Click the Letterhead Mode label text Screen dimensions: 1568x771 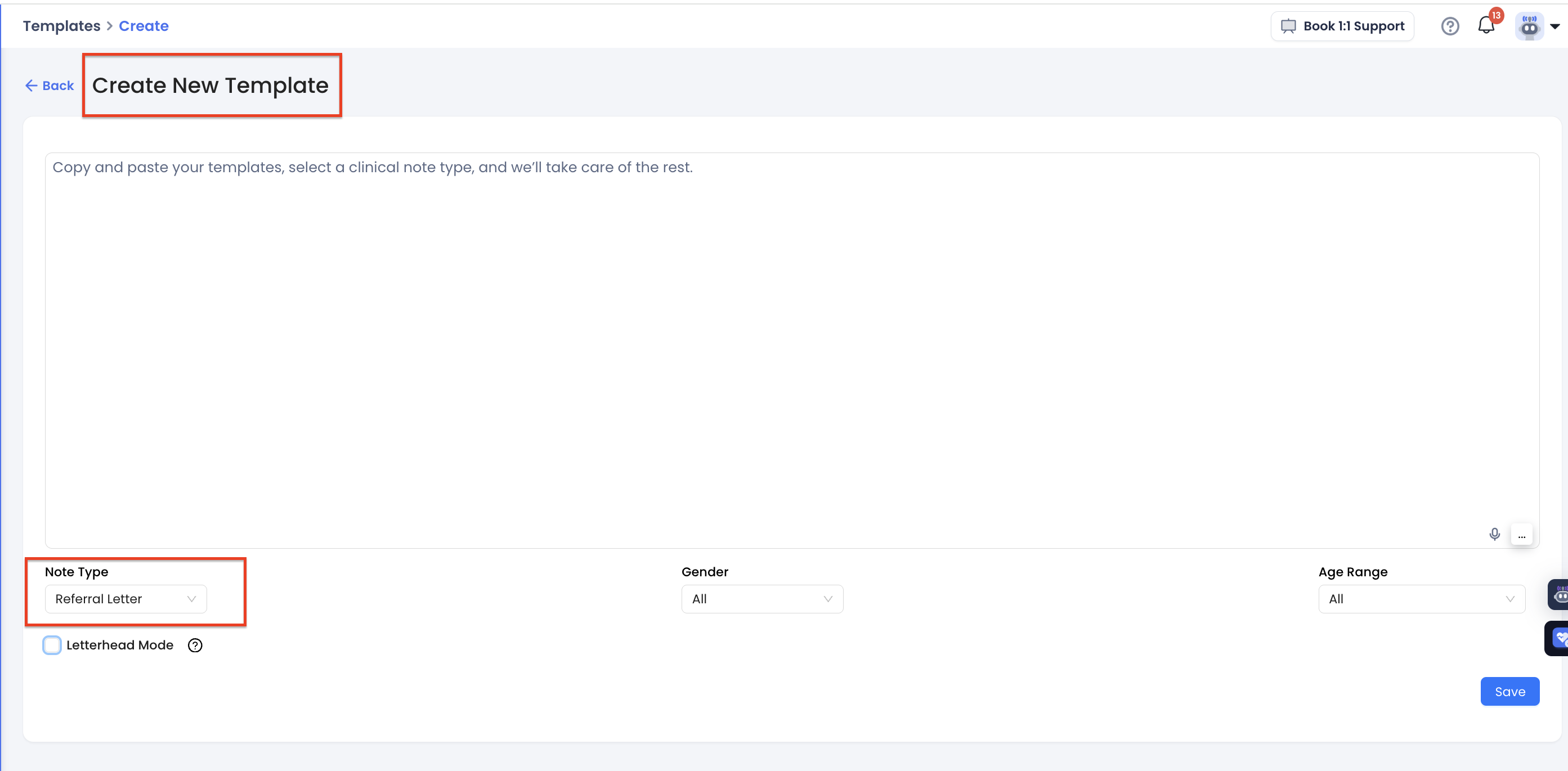point(120,645)
